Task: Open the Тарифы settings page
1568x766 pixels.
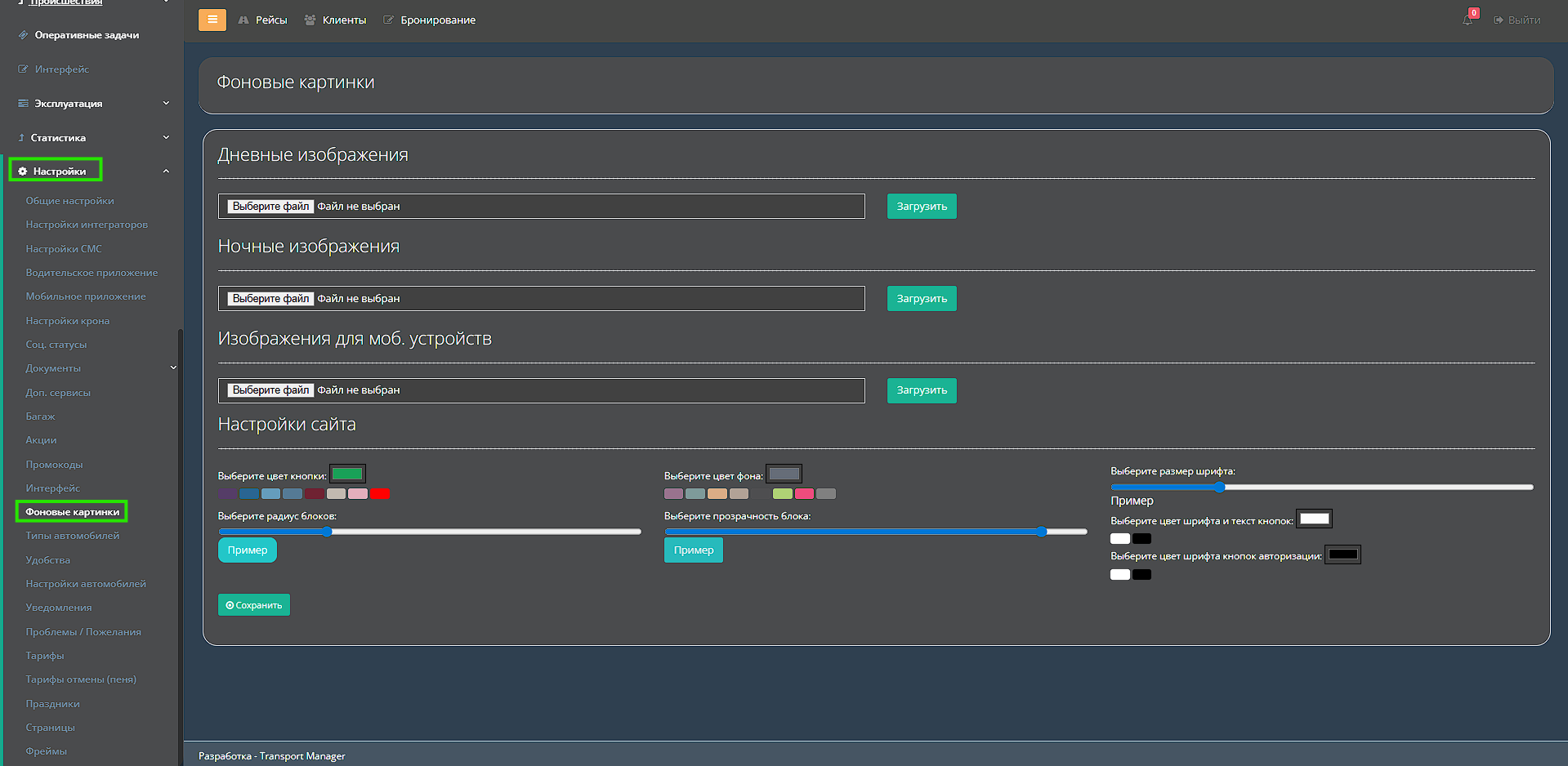Action: point(44,656)
